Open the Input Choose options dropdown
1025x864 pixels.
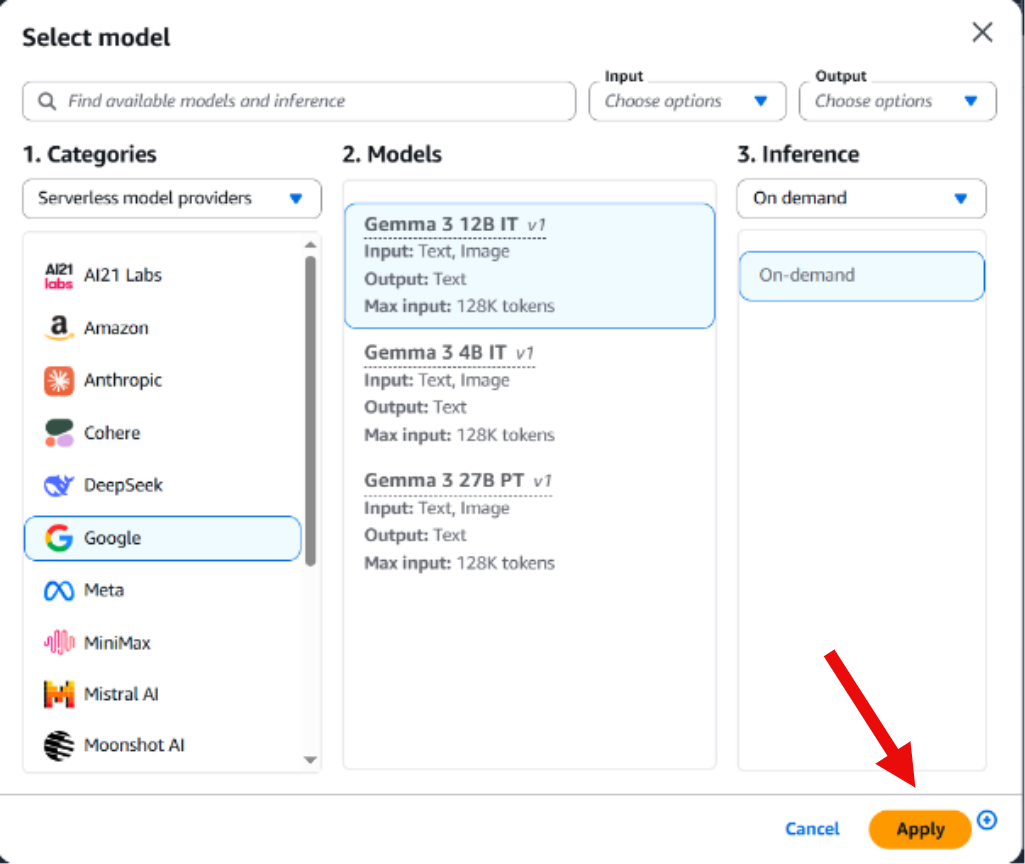pyautogui.click(x=687, y=101)
